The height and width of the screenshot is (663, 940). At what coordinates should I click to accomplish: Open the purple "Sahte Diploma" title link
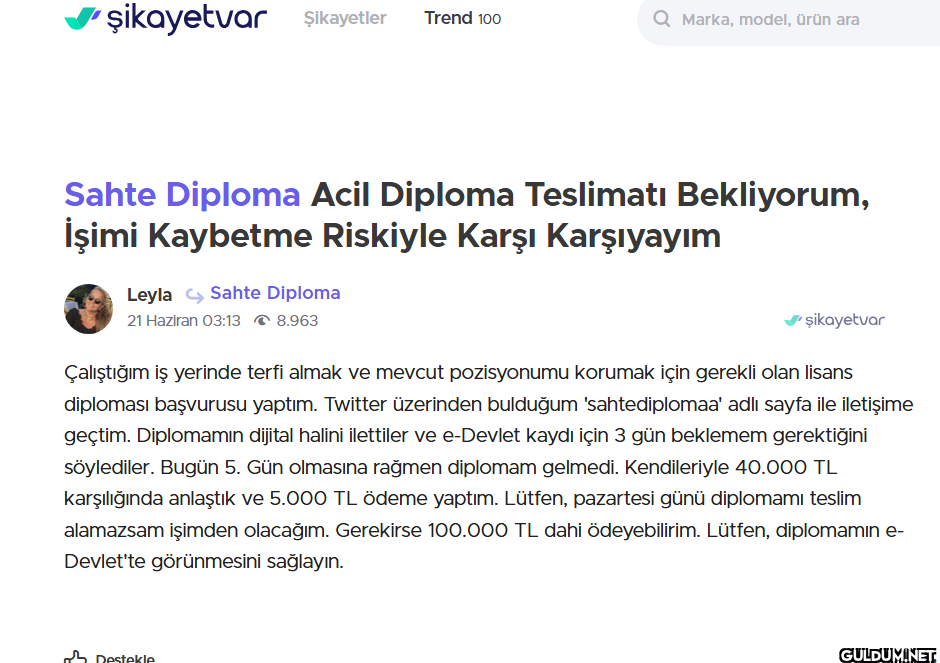pyautogui.click(x=182, y=195)
